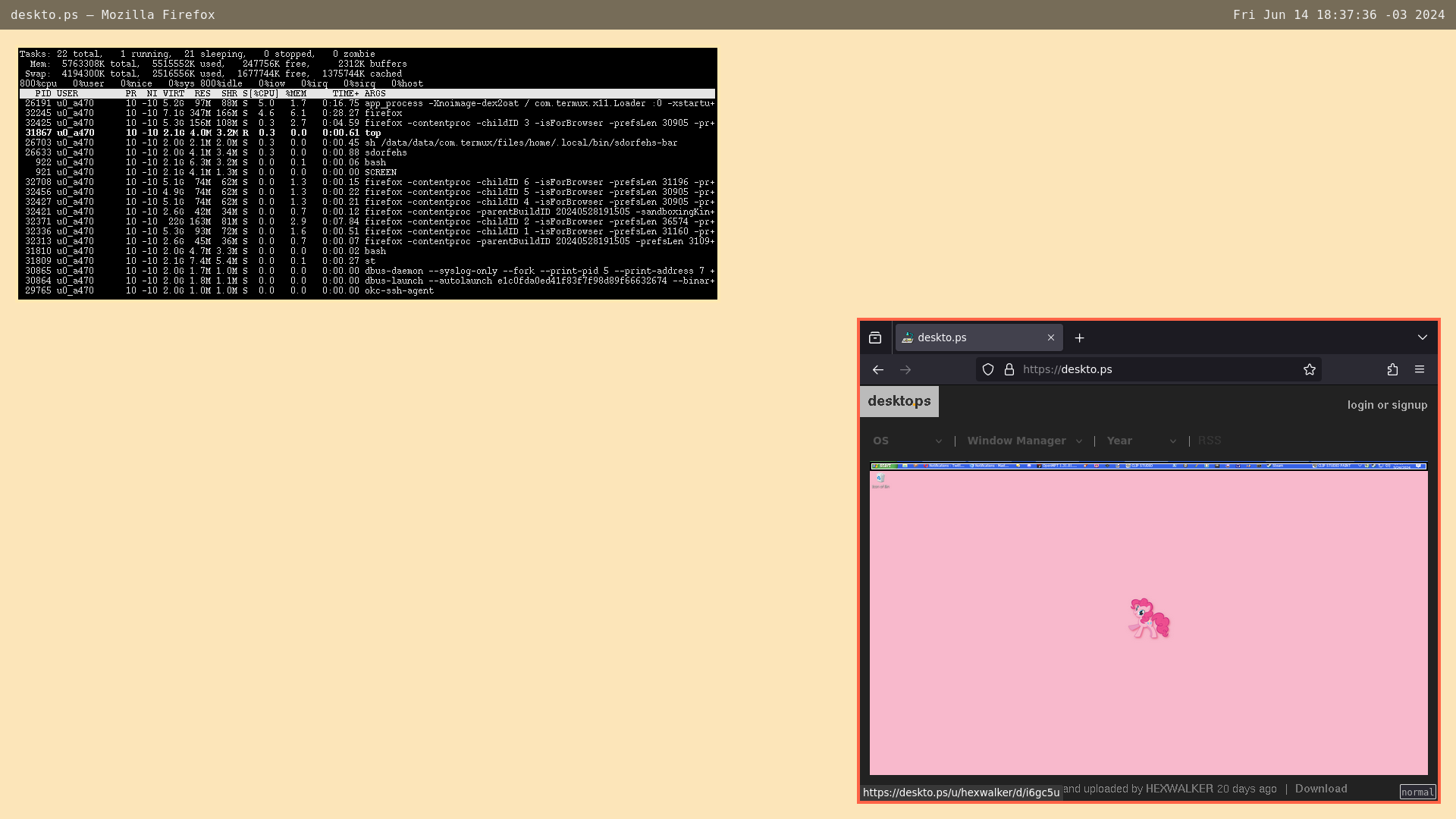Click the pink pony desktop thumbnail
The width and height of the screenshot is (1456, 819).
[x=1148, y=618]
